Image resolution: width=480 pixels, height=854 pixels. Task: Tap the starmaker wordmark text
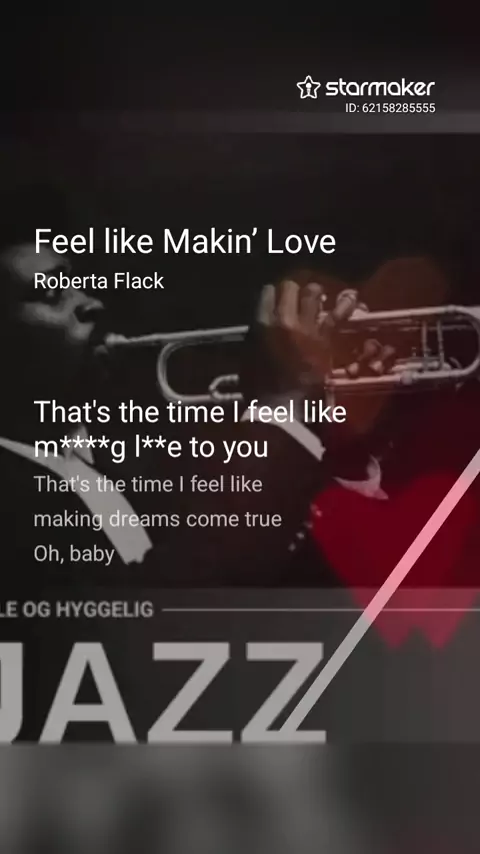coord(380,88)
